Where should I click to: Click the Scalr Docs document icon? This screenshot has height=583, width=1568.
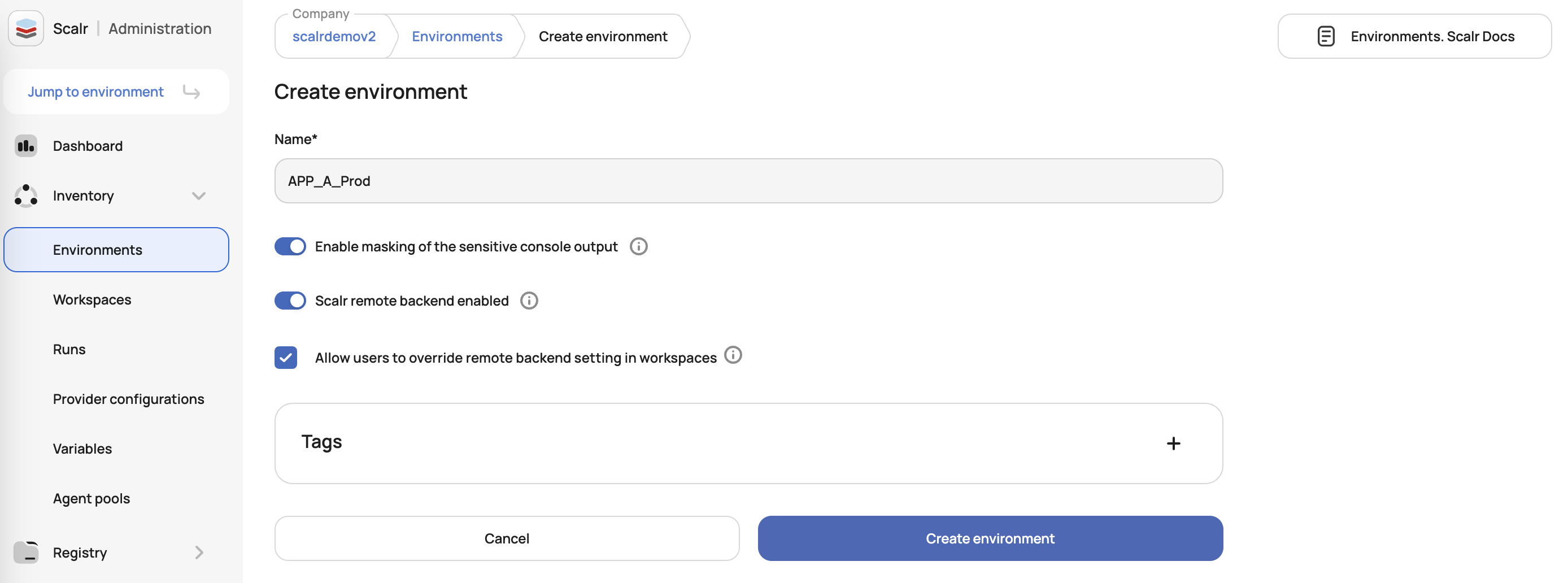(x=1326, y=37)
